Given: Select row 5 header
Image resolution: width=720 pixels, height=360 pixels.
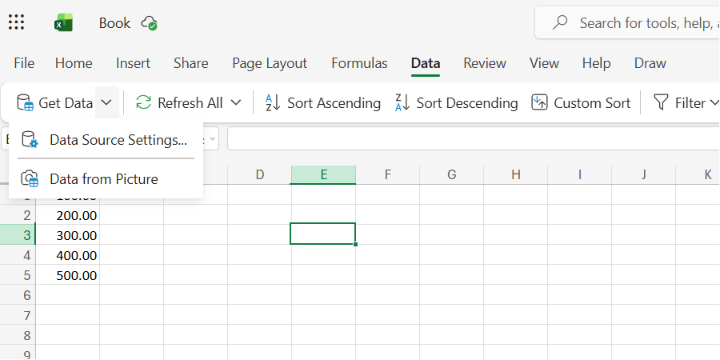Looking at the screenshot, I should pyautogui.click(x=18, y=275).
